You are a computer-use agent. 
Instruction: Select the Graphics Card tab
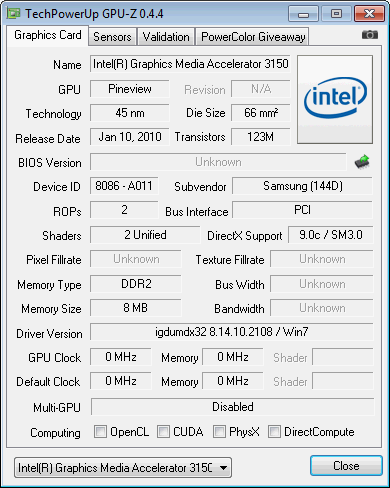coord(48,35)
